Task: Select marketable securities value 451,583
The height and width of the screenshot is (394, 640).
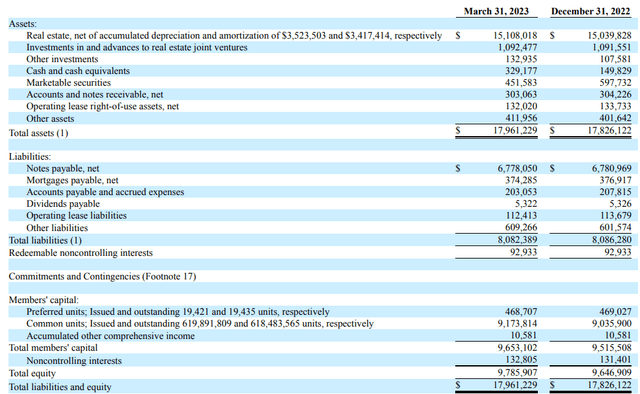Action: pos(521,83)
